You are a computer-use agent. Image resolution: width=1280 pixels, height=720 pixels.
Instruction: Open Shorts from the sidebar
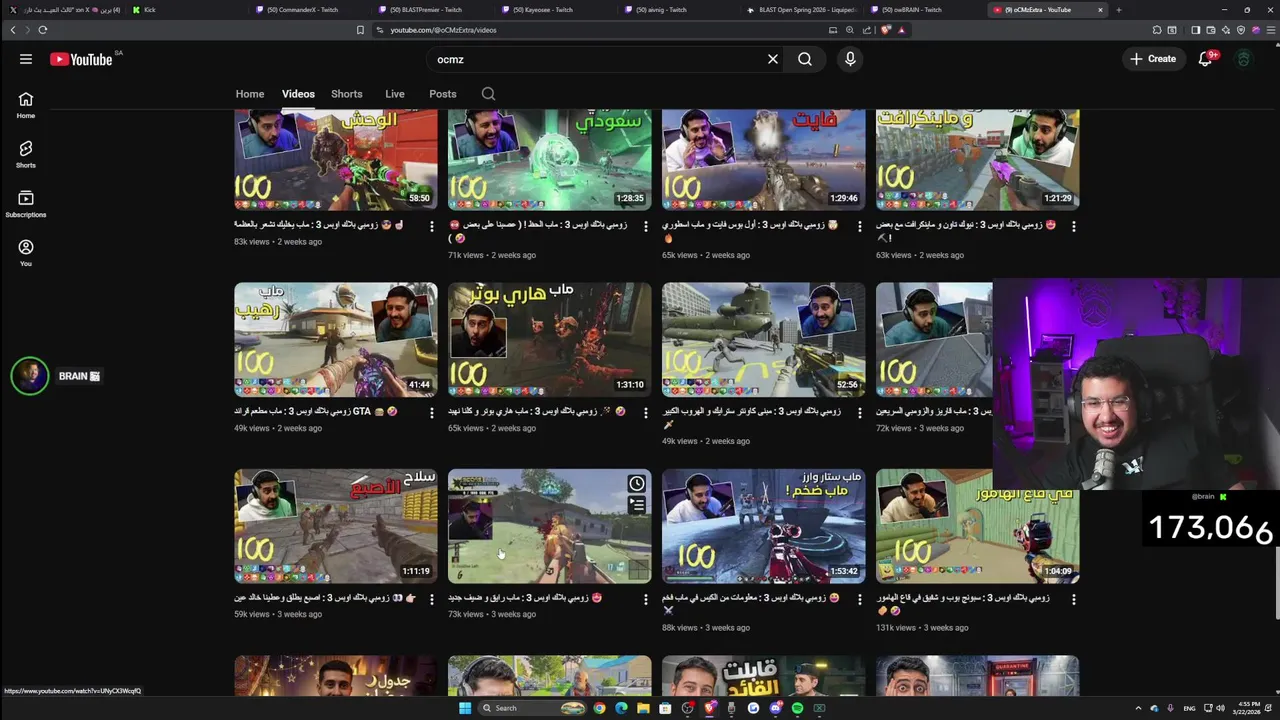point(26,154)
